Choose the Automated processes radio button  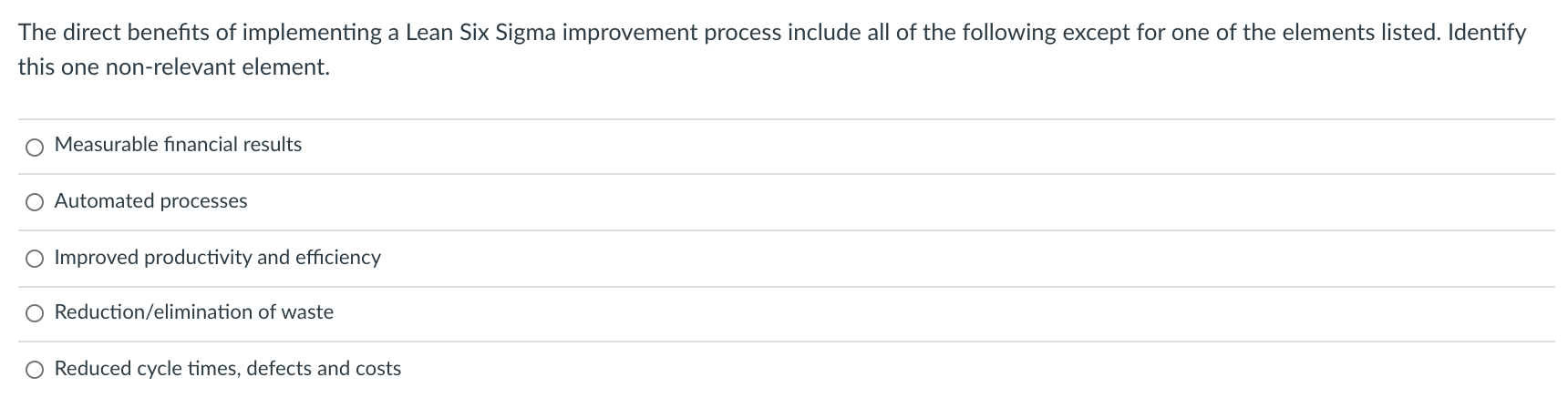tap(35, 203)
